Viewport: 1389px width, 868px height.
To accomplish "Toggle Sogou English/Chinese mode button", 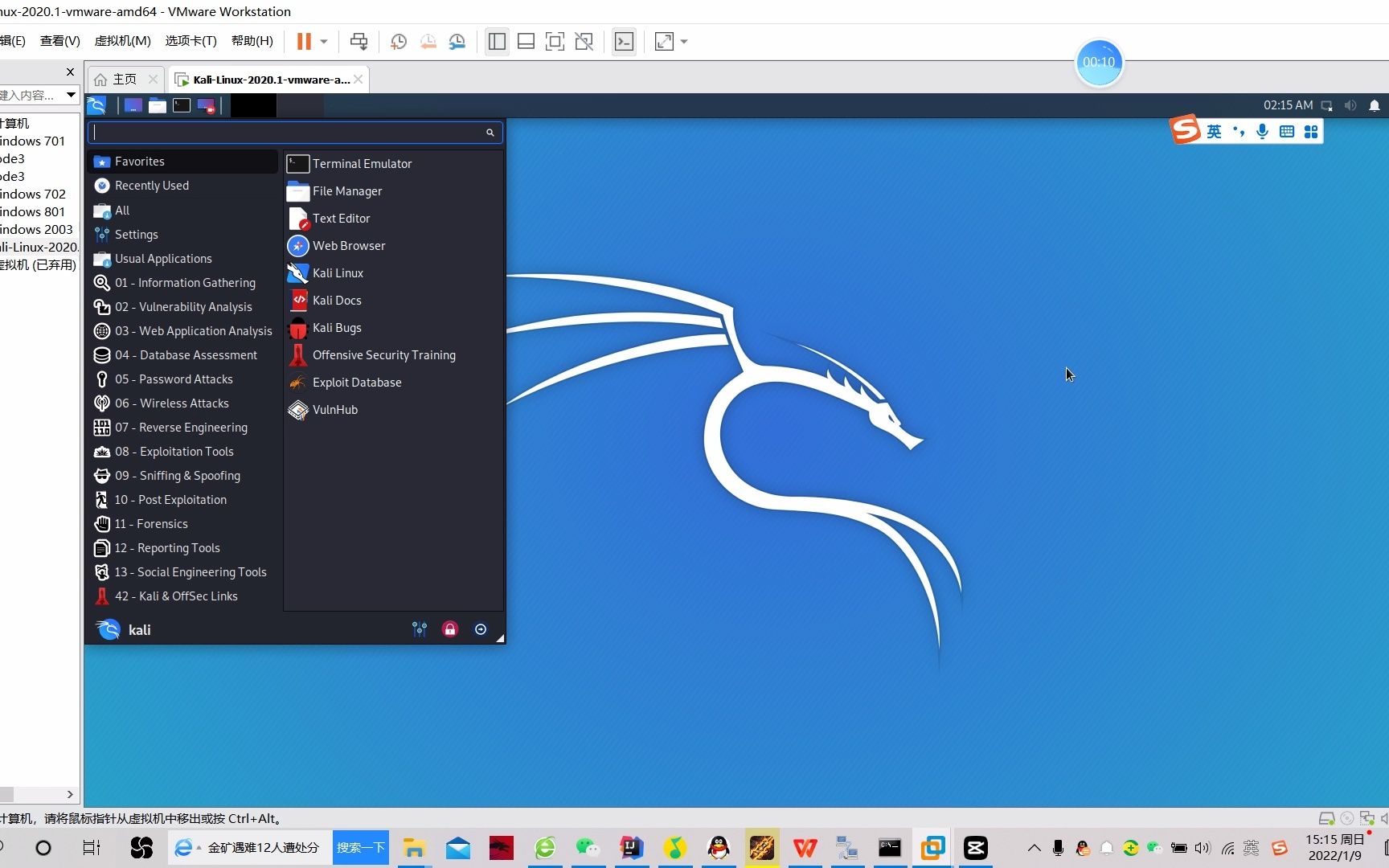I will pyautogui.click(x=1214, y=131).
